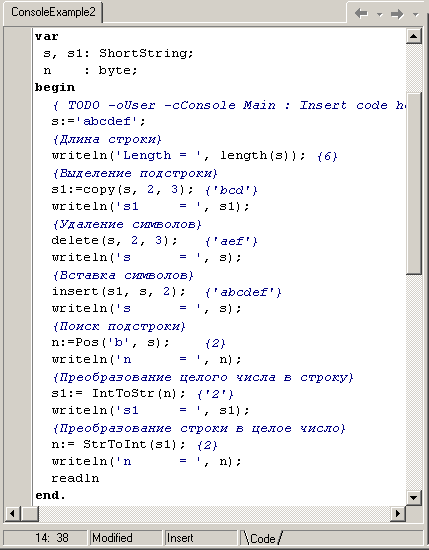This screenshot has width=429, height=550.
Task: Click the horizontal scrollbar right arrow
Action: pos(398,514)
